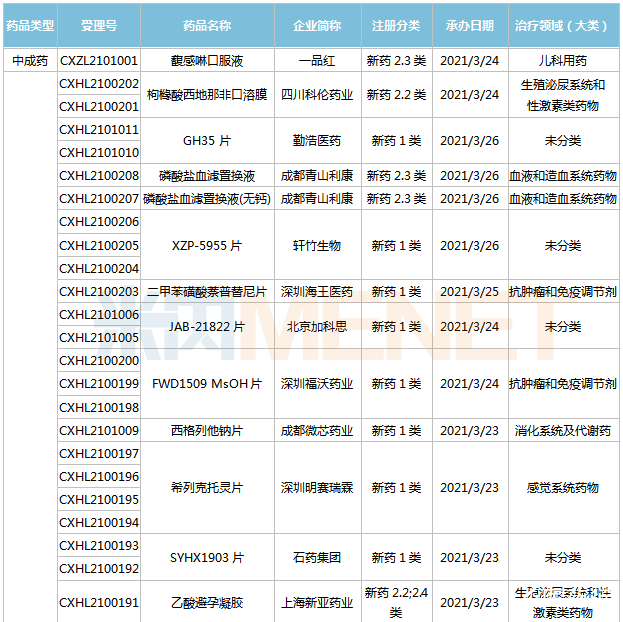
Task: Select acceptance number CXHL2100193
Action: (x=99, y=546)
